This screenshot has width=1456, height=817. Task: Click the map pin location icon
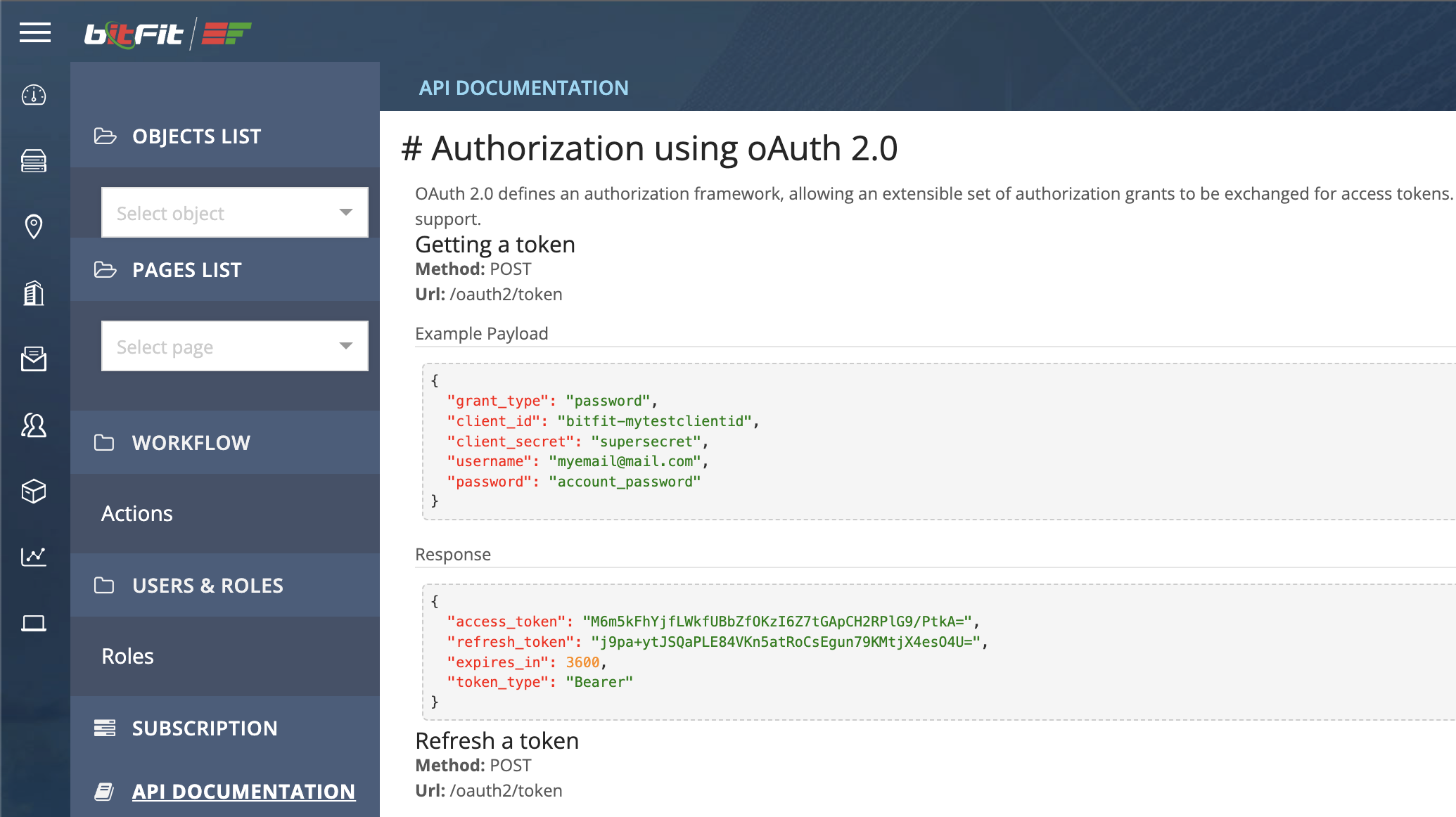pos(34,226)
